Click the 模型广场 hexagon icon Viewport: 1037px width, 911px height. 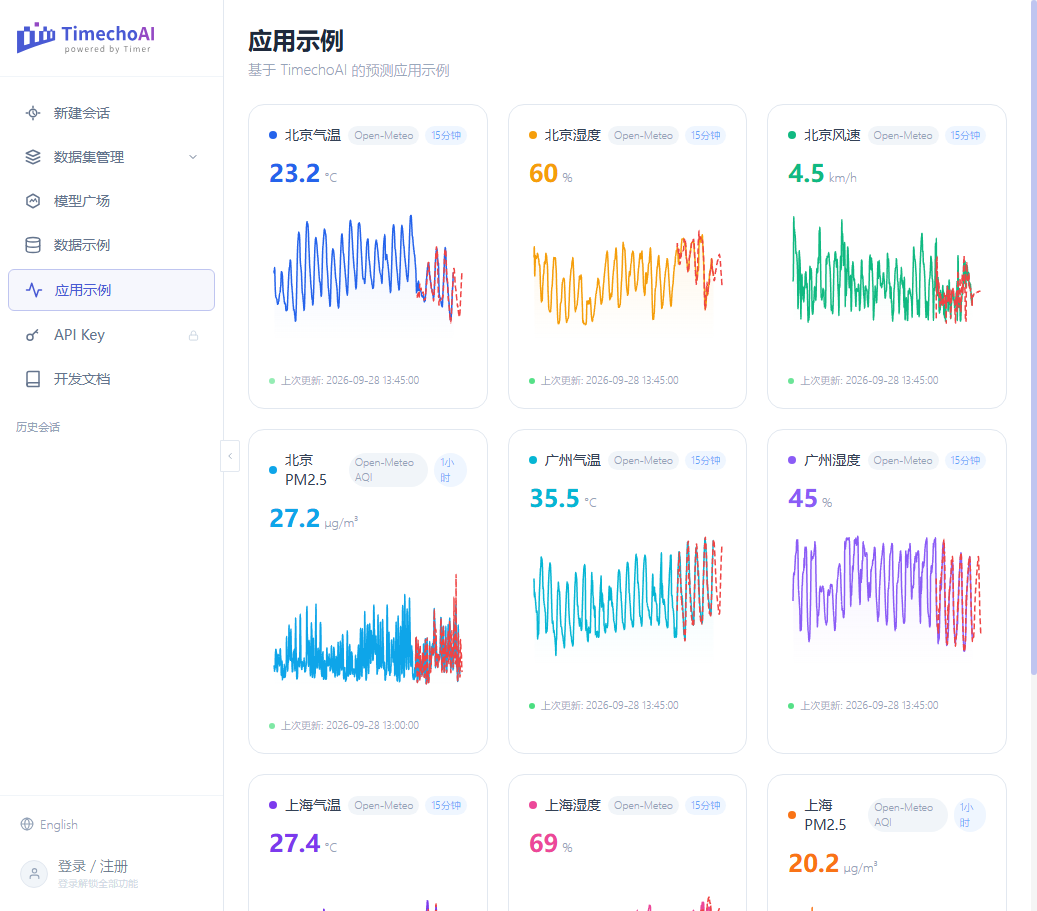pos(33,201)
